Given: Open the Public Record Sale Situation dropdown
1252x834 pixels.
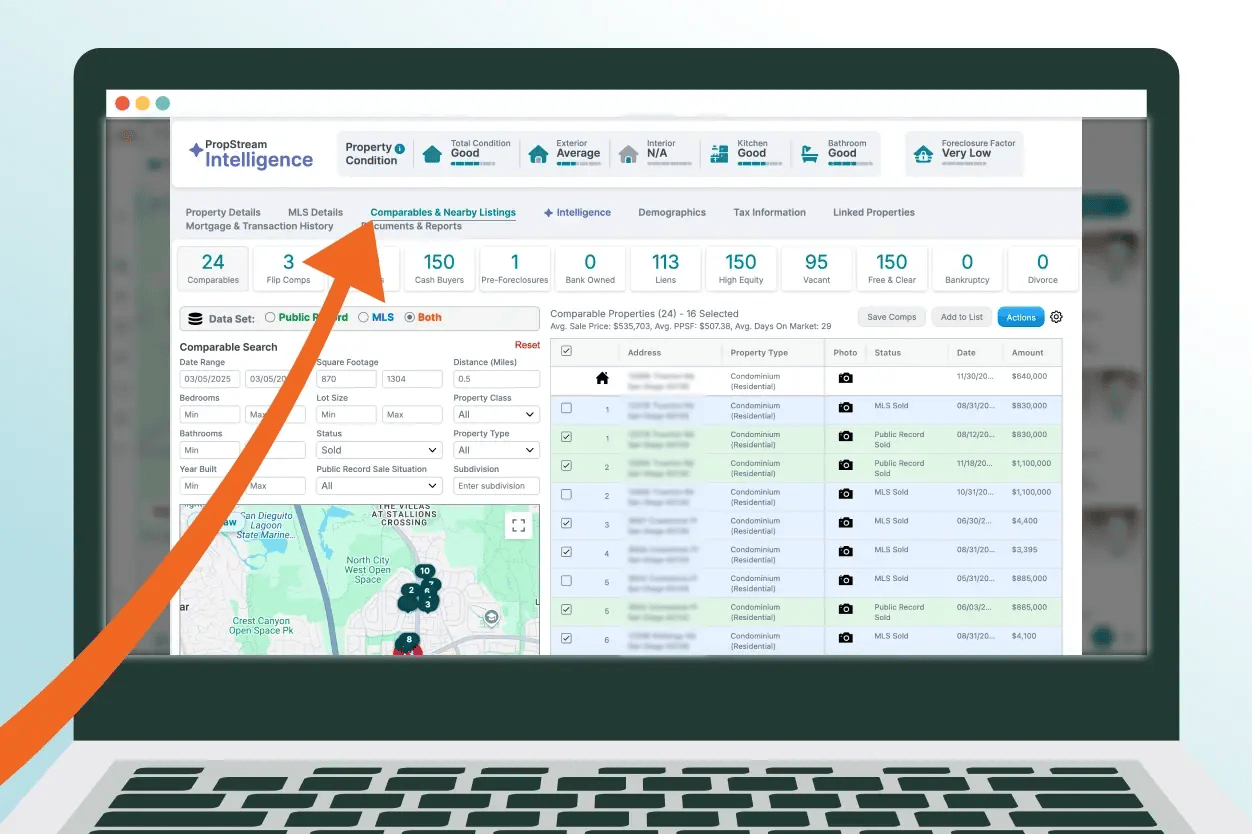Looking at the screenshot, I should (378, 486).
